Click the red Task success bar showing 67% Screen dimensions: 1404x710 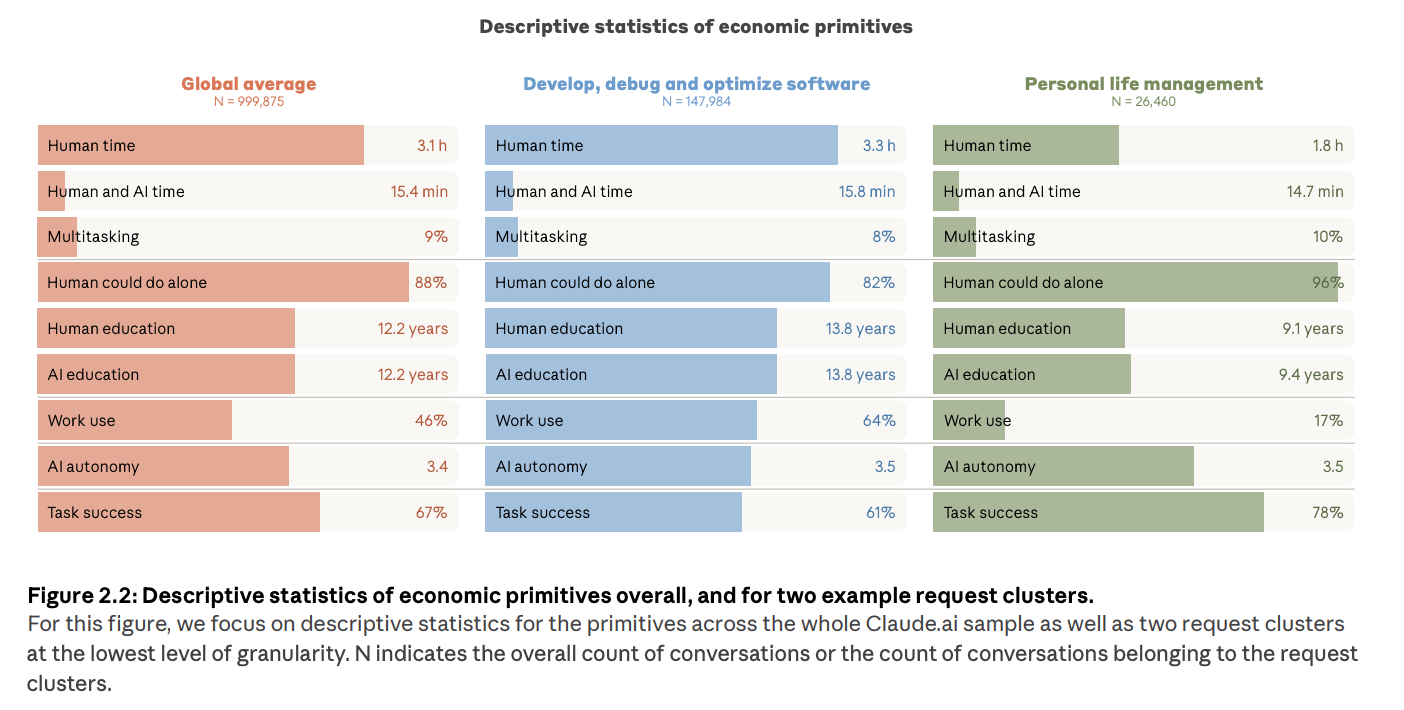pos(179,512)
